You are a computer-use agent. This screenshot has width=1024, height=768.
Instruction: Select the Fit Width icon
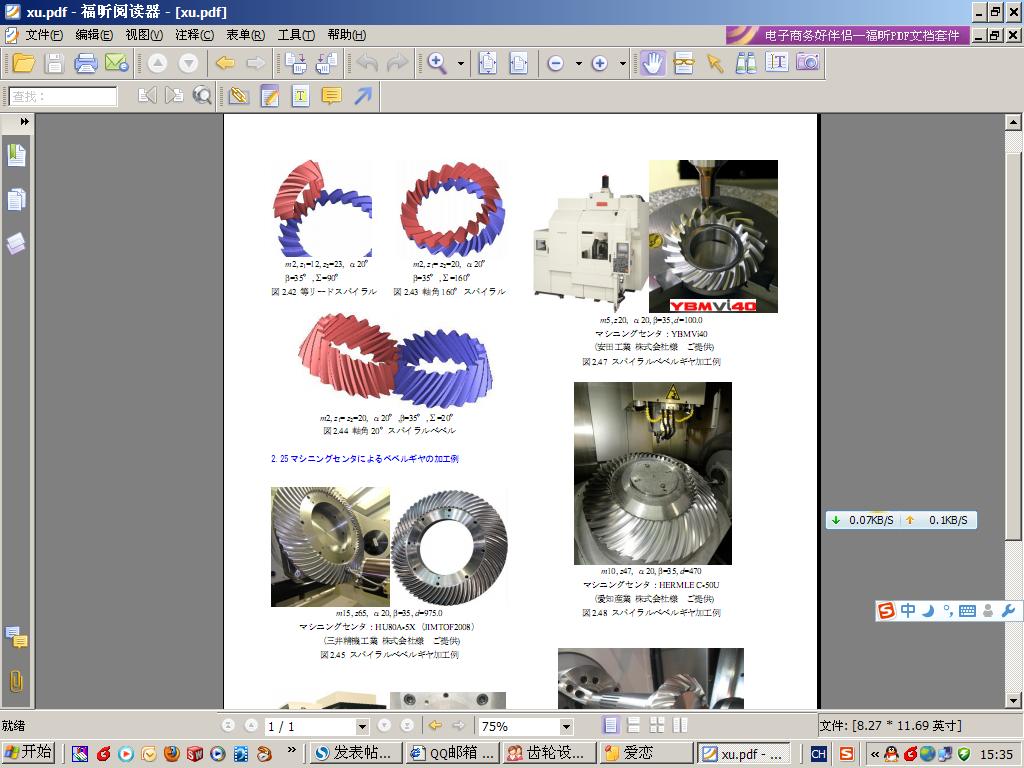(519, 63)
